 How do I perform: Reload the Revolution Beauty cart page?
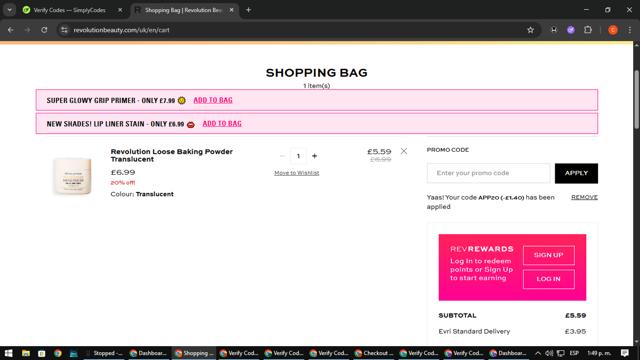[x=44, y=30]
